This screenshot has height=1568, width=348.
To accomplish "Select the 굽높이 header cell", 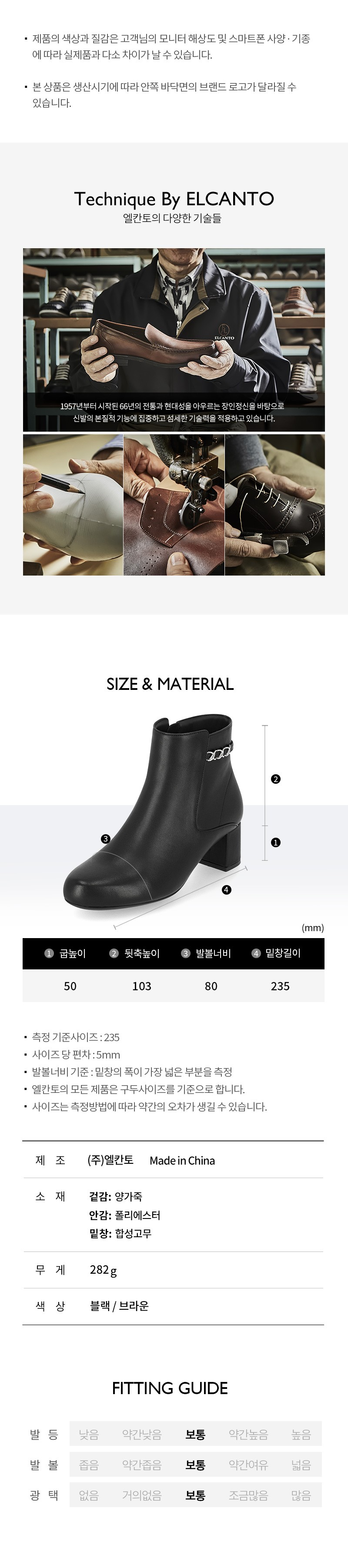I will 66,953.
